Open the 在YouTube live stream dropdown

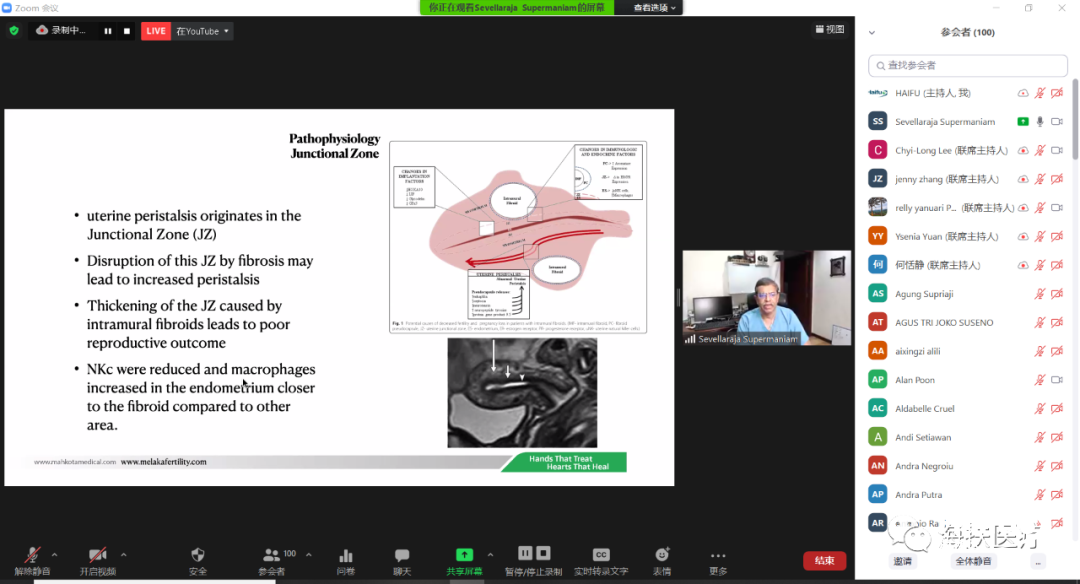(x=203, y=31)
